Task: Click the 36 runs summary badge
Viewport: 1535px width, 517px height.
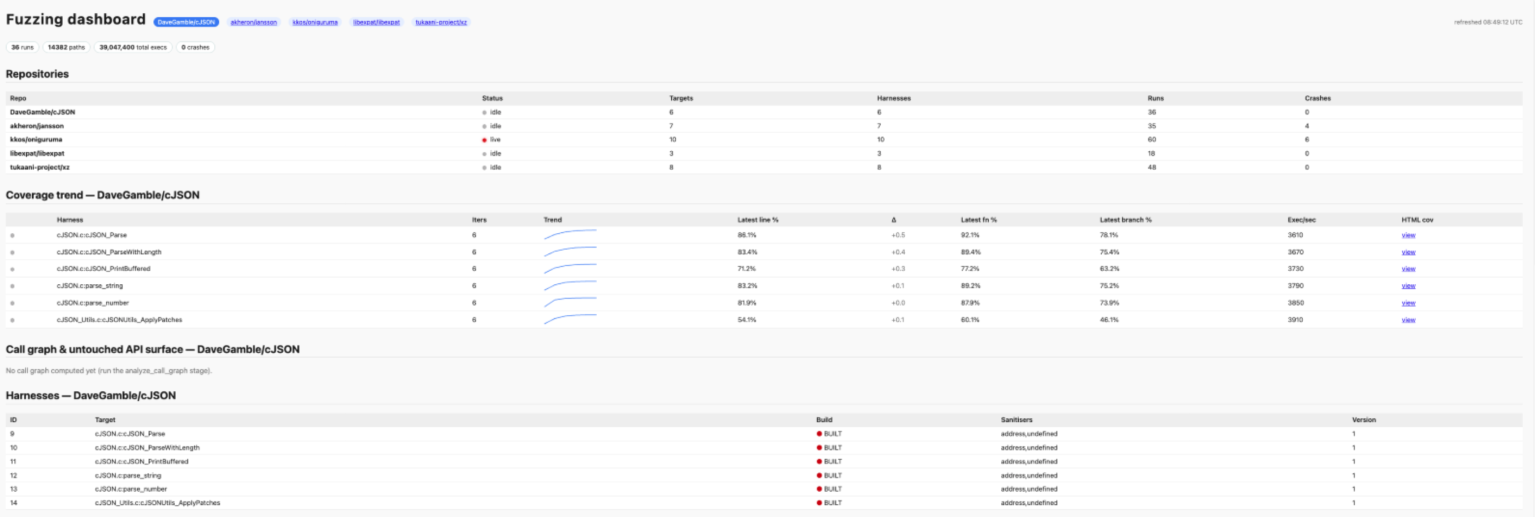Action: [x=22, y=47]
